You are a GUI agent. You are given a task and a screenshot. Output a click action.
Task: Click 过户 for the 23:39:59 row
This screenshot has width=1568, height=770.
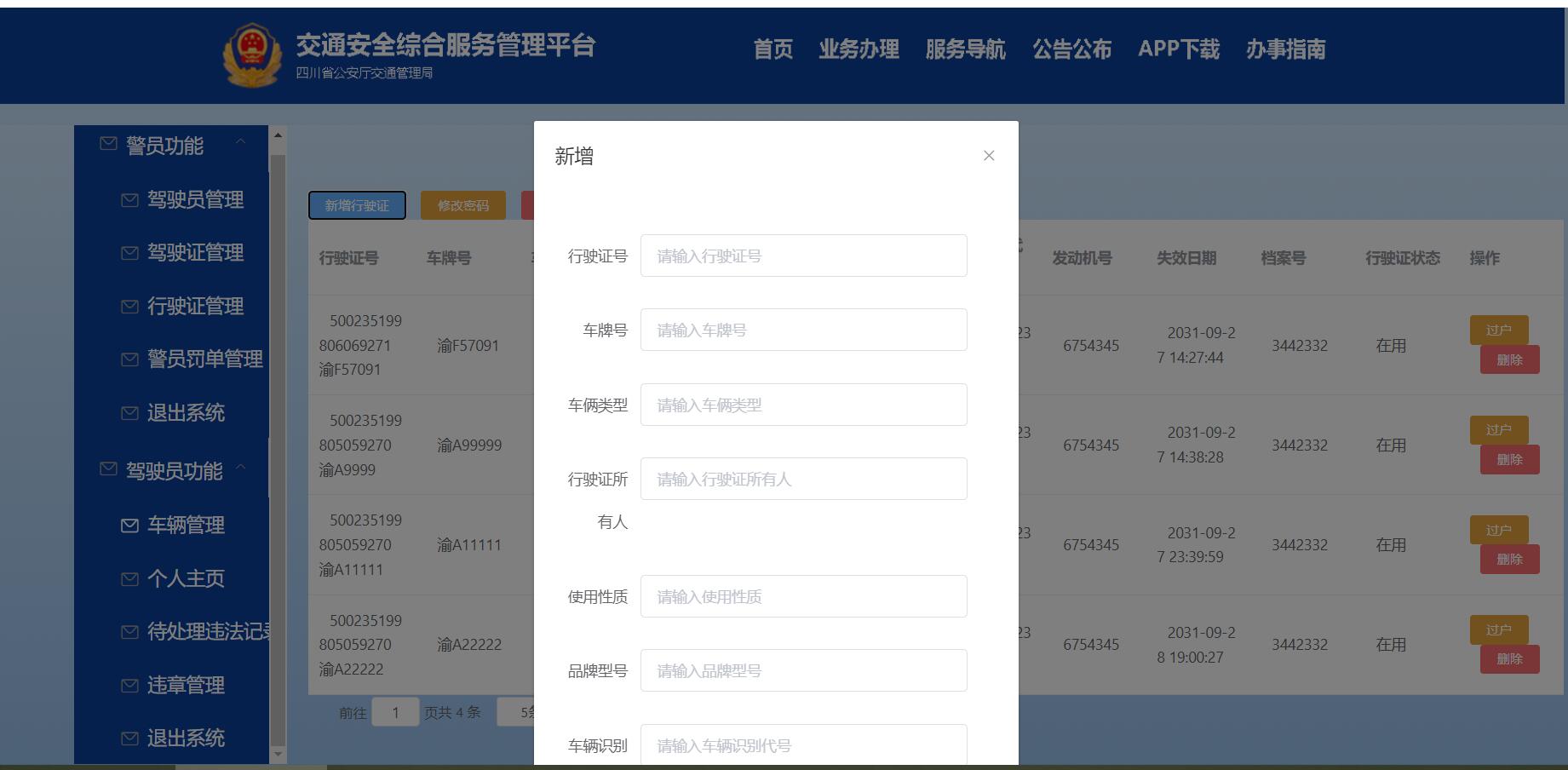(1499, 530)
